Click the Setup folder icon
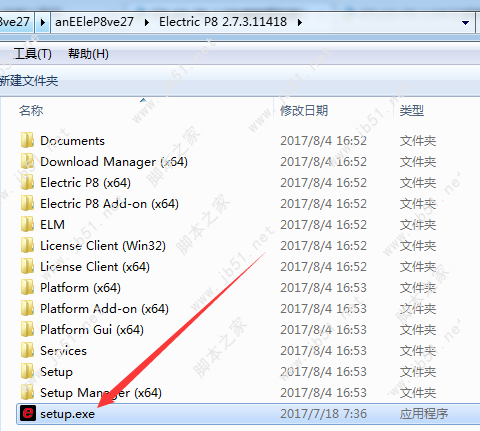This screenshot has height=431, width=480. pos(27,371)
